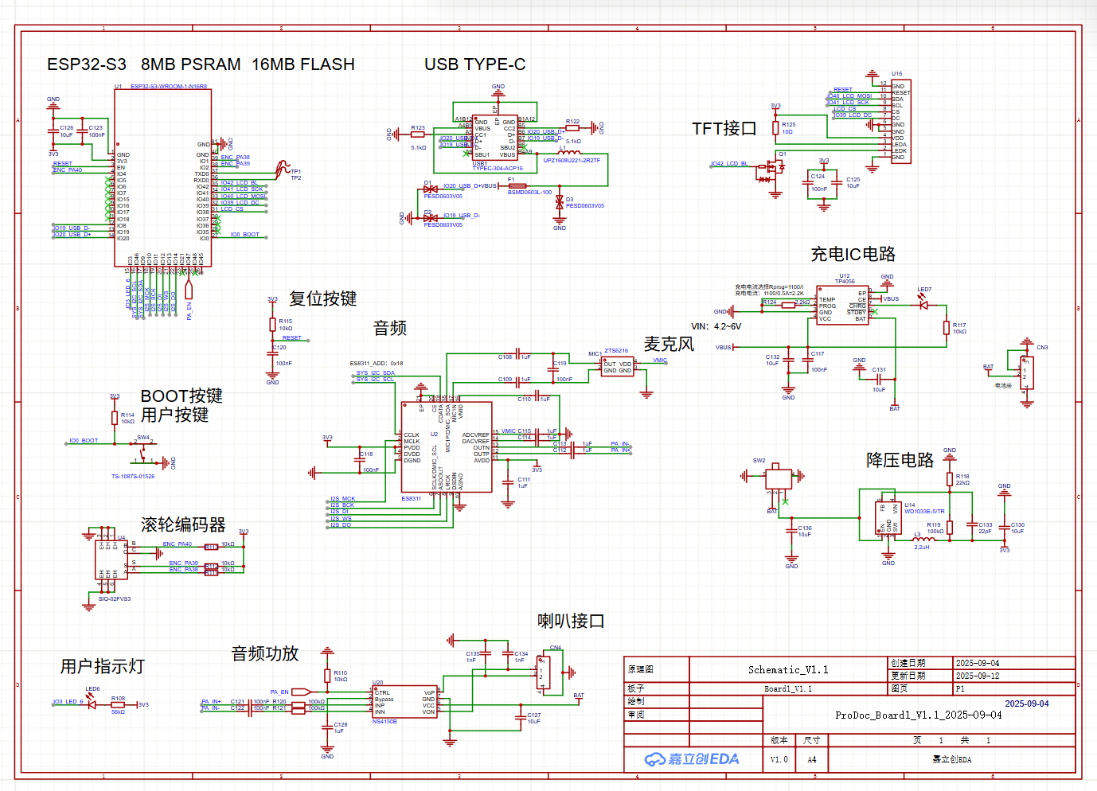Image resolution: width=1097 pixels, height=791 pixels.
Task: Select the U2 ES8311 audio codec symbol
Action: click(x=446, y=447)
